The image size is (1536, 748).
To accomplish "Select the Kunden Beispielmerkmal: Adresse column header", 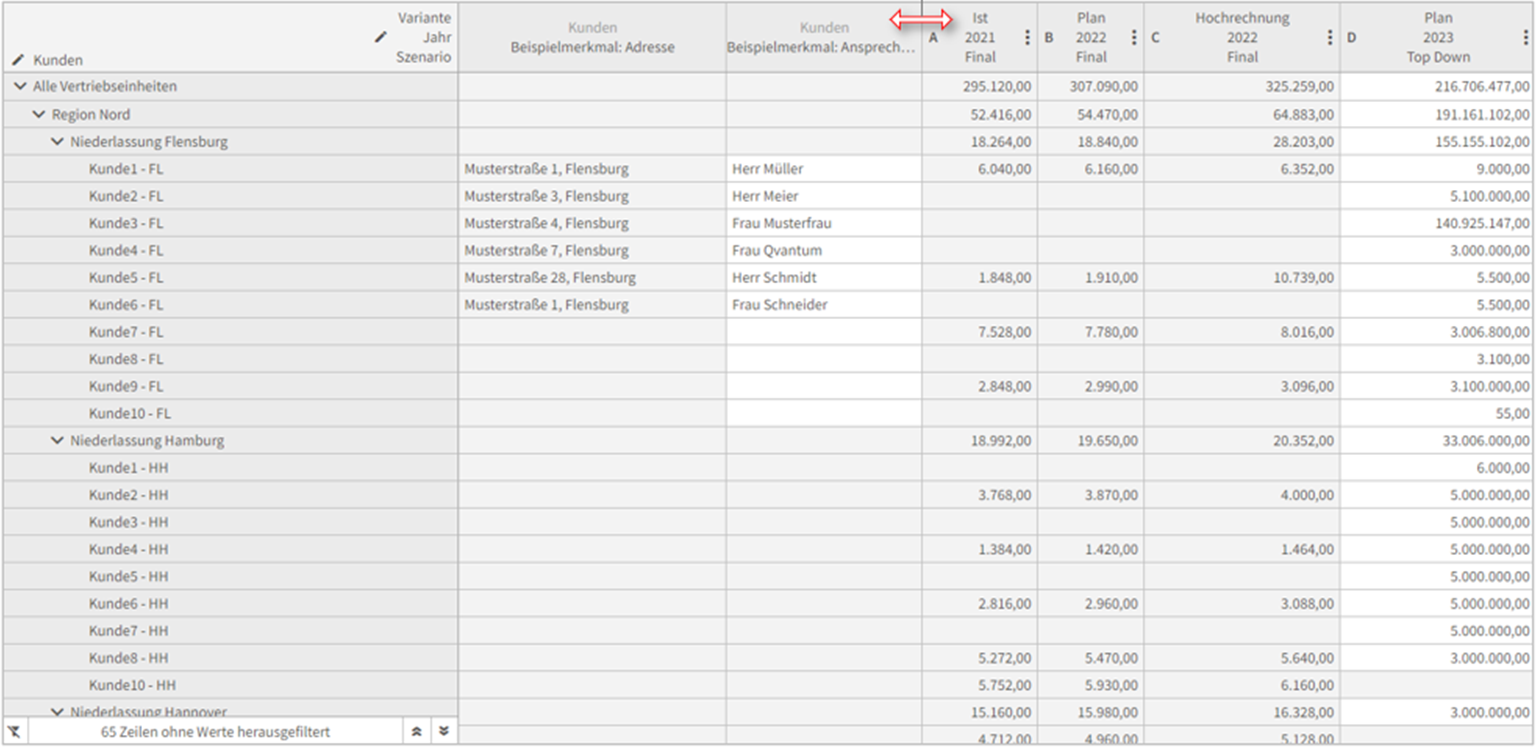I will 593,37.
